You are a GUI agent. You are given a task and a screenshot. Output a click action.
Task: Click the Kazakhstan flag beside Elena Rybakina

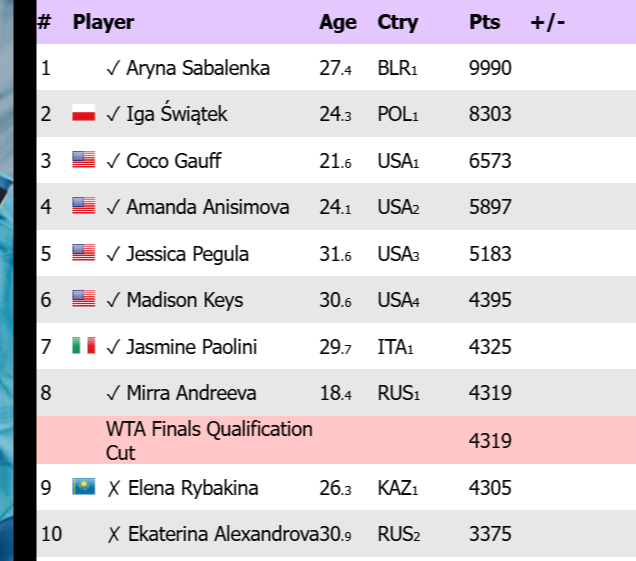pyautogui.click(x=83, y=487)
